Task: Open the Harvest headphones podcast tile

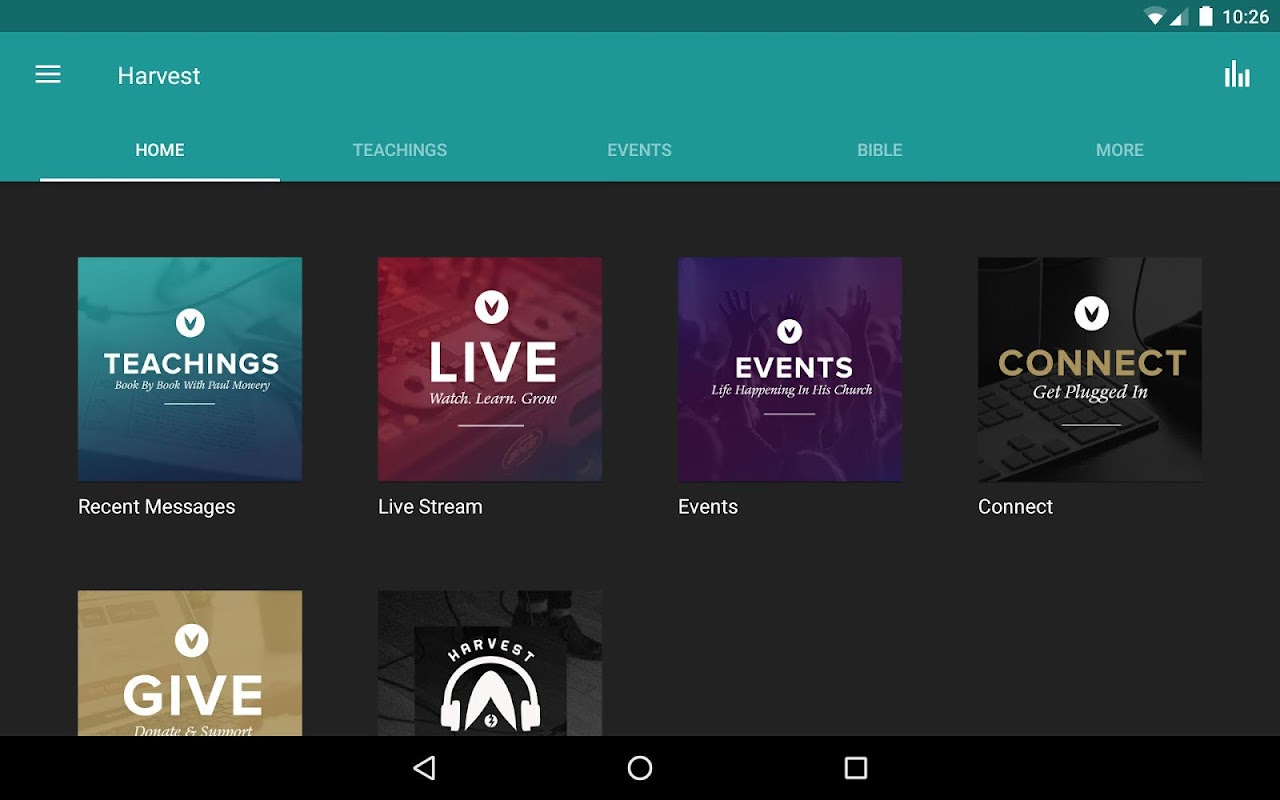Action: click(x=490, y=663)
